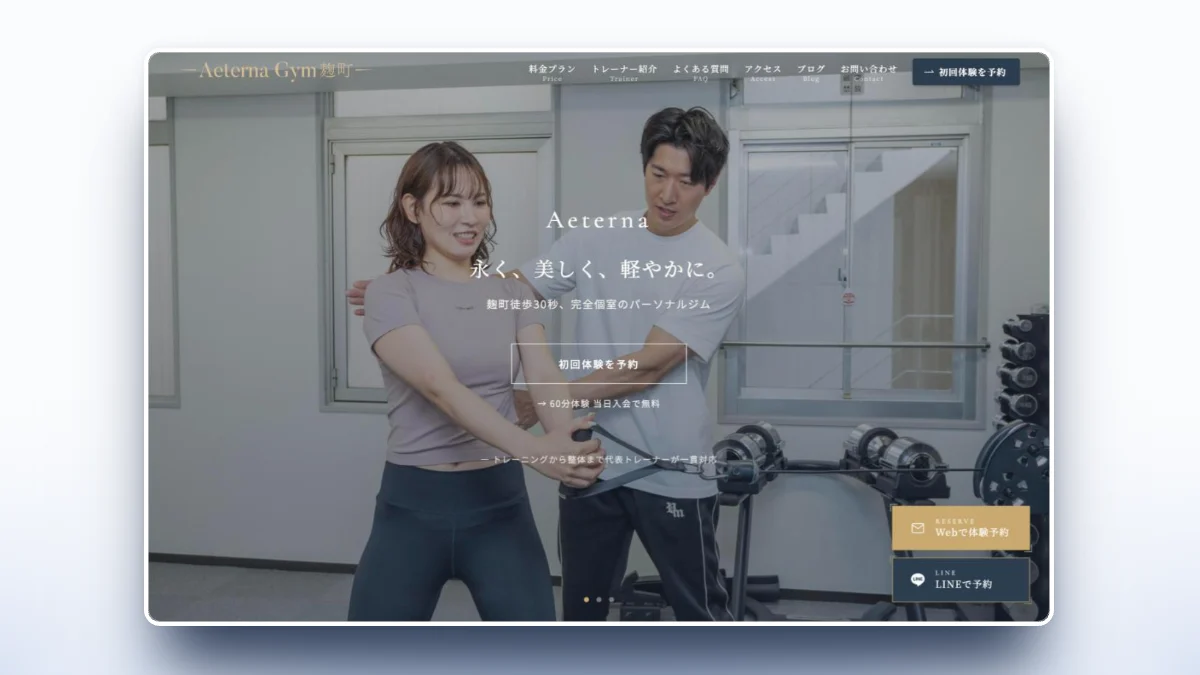The width and height of the screenshot is (1200, 675).
Task: Select the first gold slider dot
Action: pos(586,600)
